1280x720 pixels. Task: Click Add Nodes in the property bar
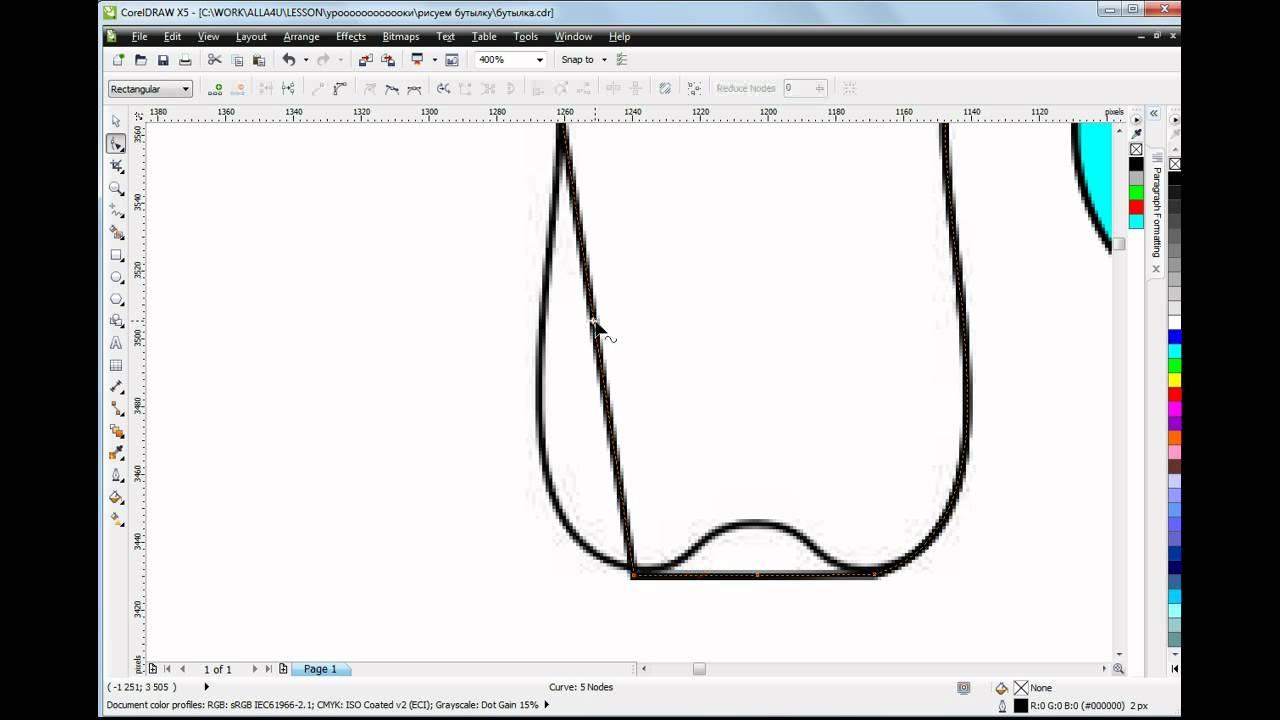[x=215, y=89]
